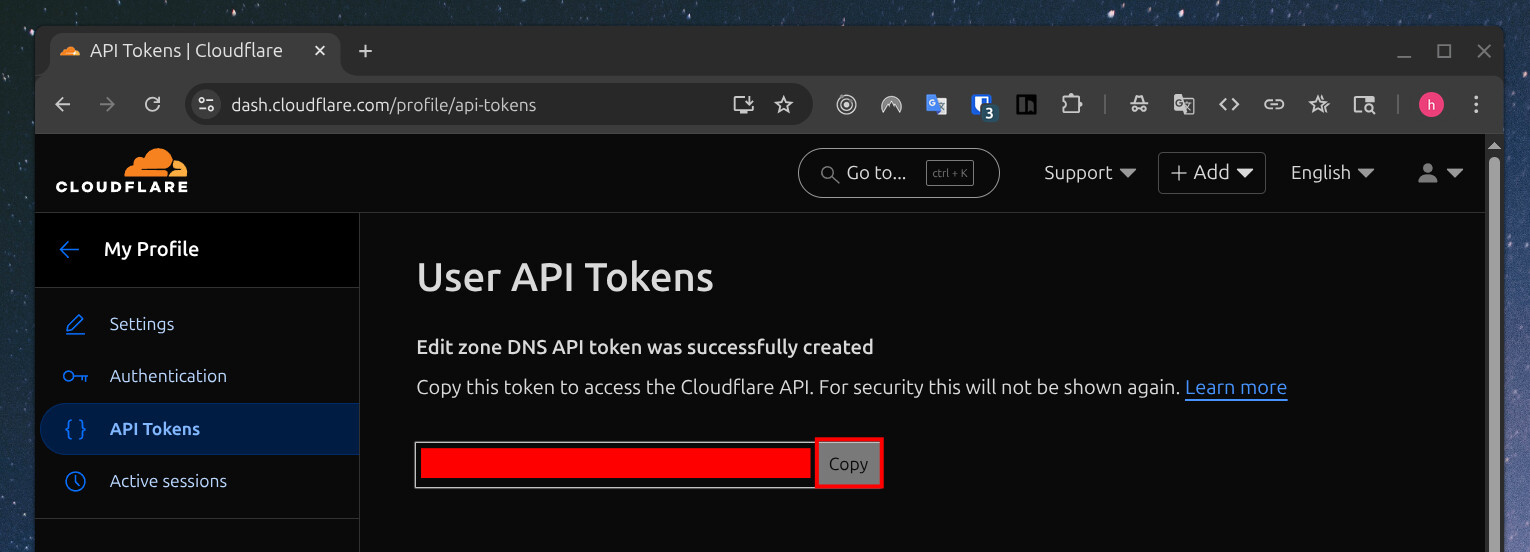1530x552 pixels.
Task: Click the black bookmark-panel extension icon
Action: pos(1026,104)
